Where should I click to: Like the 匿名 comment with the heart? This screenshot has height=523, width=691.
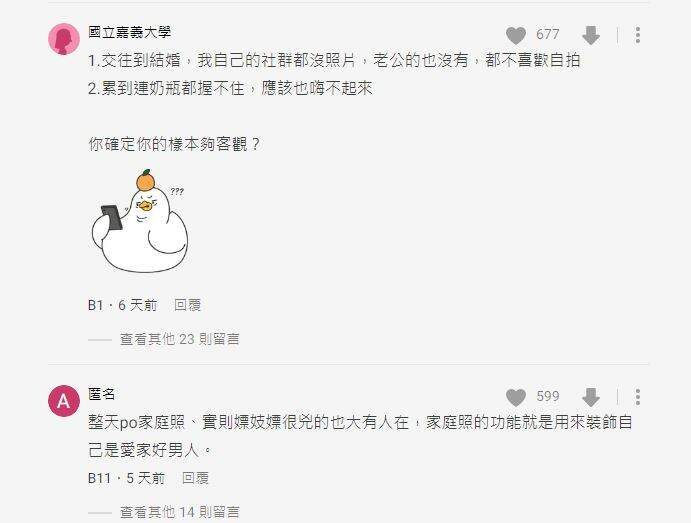516,397
